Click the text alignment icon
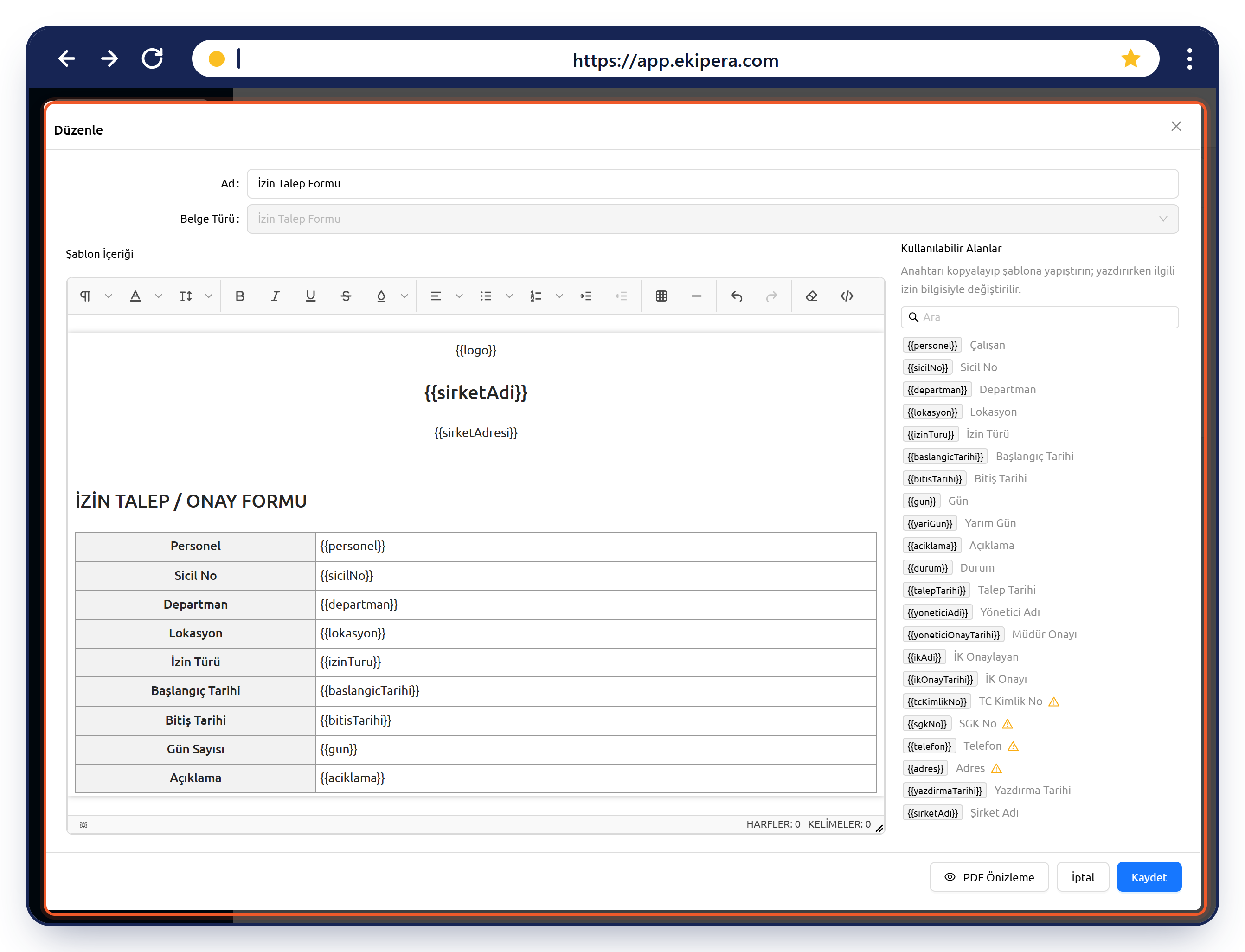This screenshot has height=952, width=1245. (436, 296)
